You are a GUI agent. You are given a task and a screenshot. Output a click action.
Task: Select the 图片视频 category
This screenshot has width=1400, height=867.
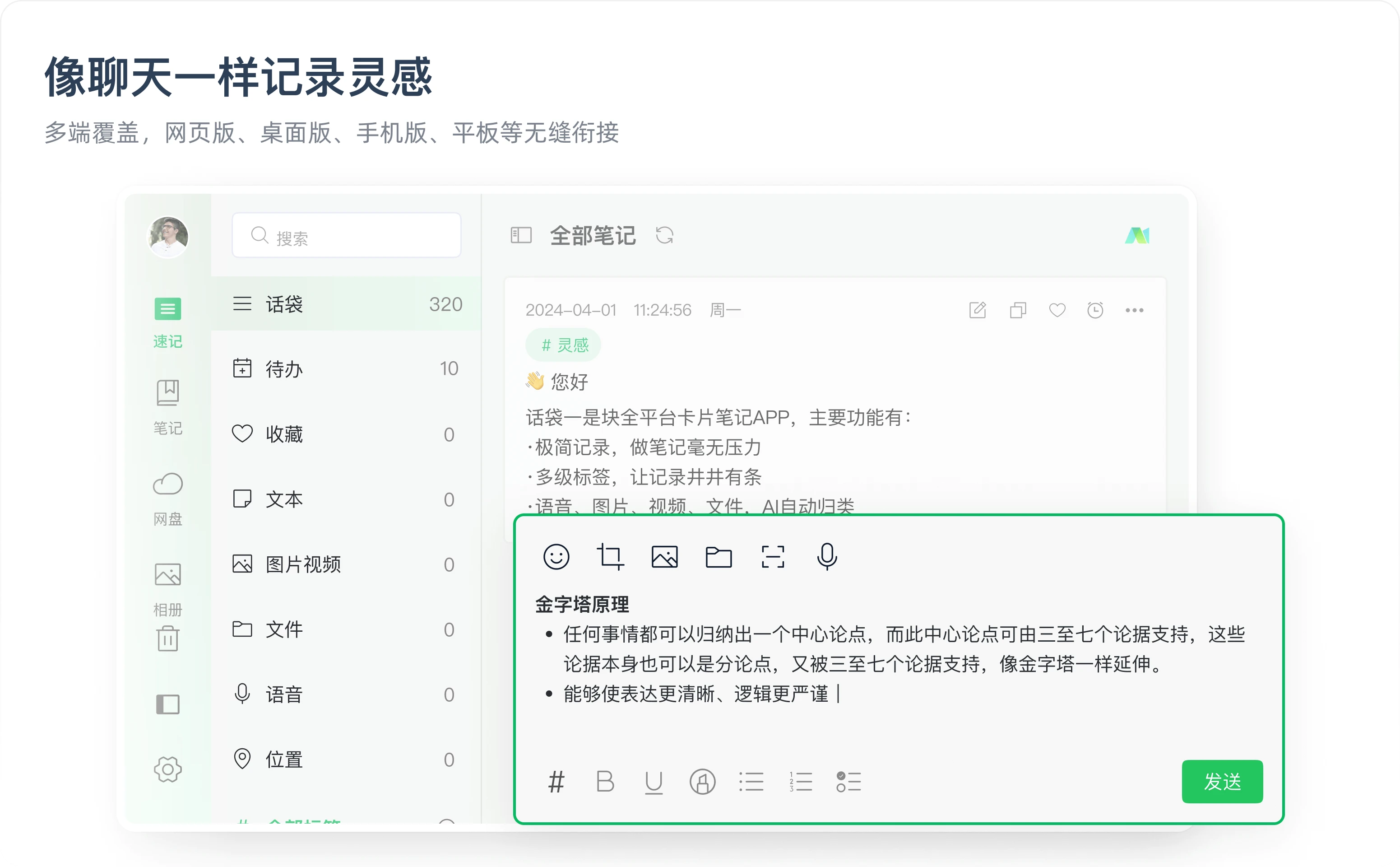[304, 564]
